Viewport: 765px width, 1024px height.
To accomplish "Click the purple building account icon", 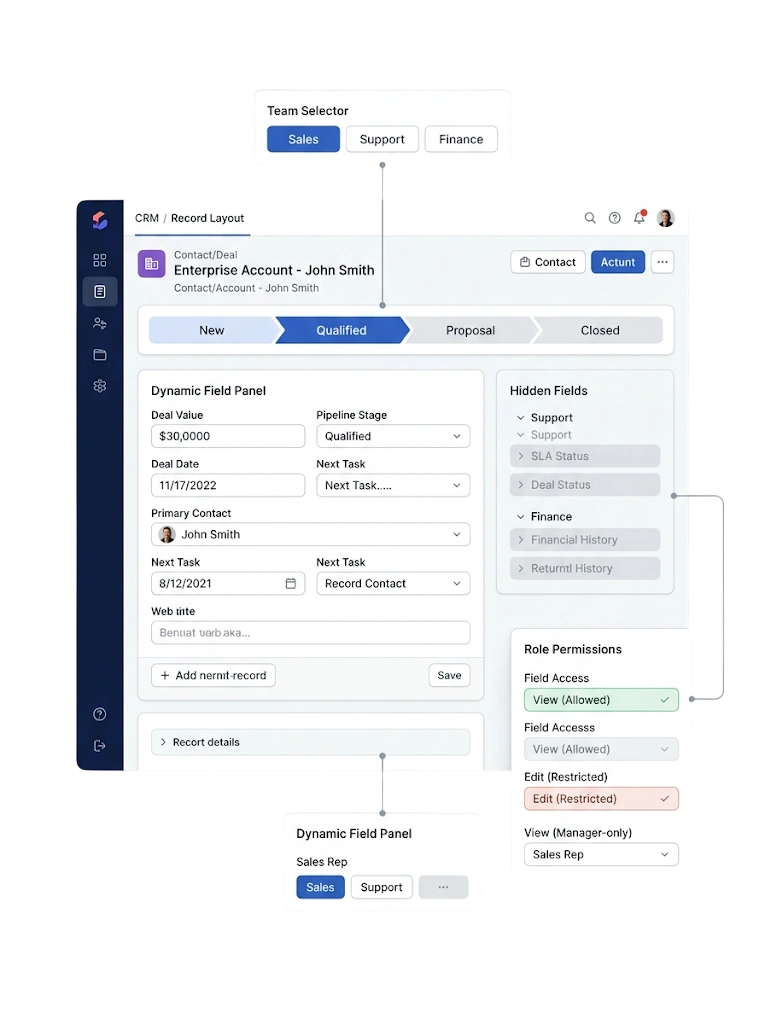I will point(152,264).
